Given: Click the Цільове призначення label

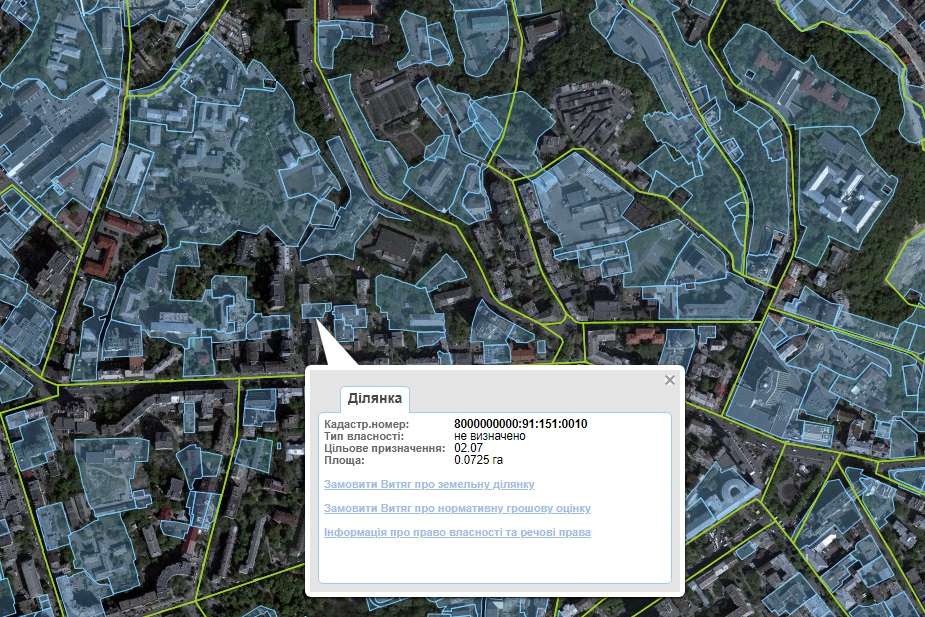Looking at the screenshot, I should pos(384,448).
